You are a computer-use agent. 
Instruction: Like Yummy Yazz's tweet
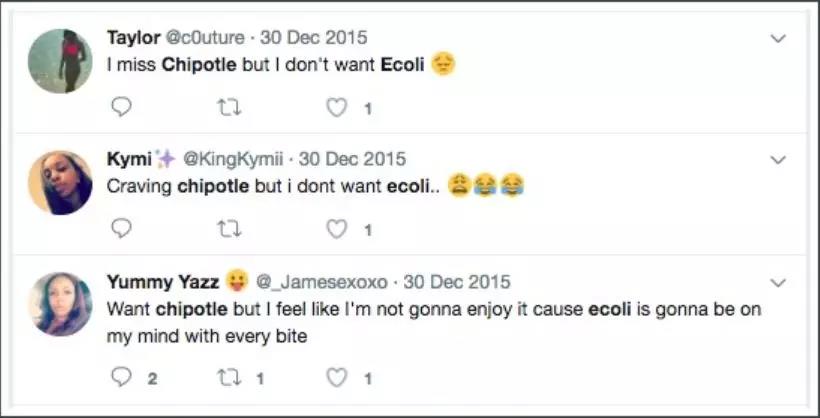tap(337, 377)
